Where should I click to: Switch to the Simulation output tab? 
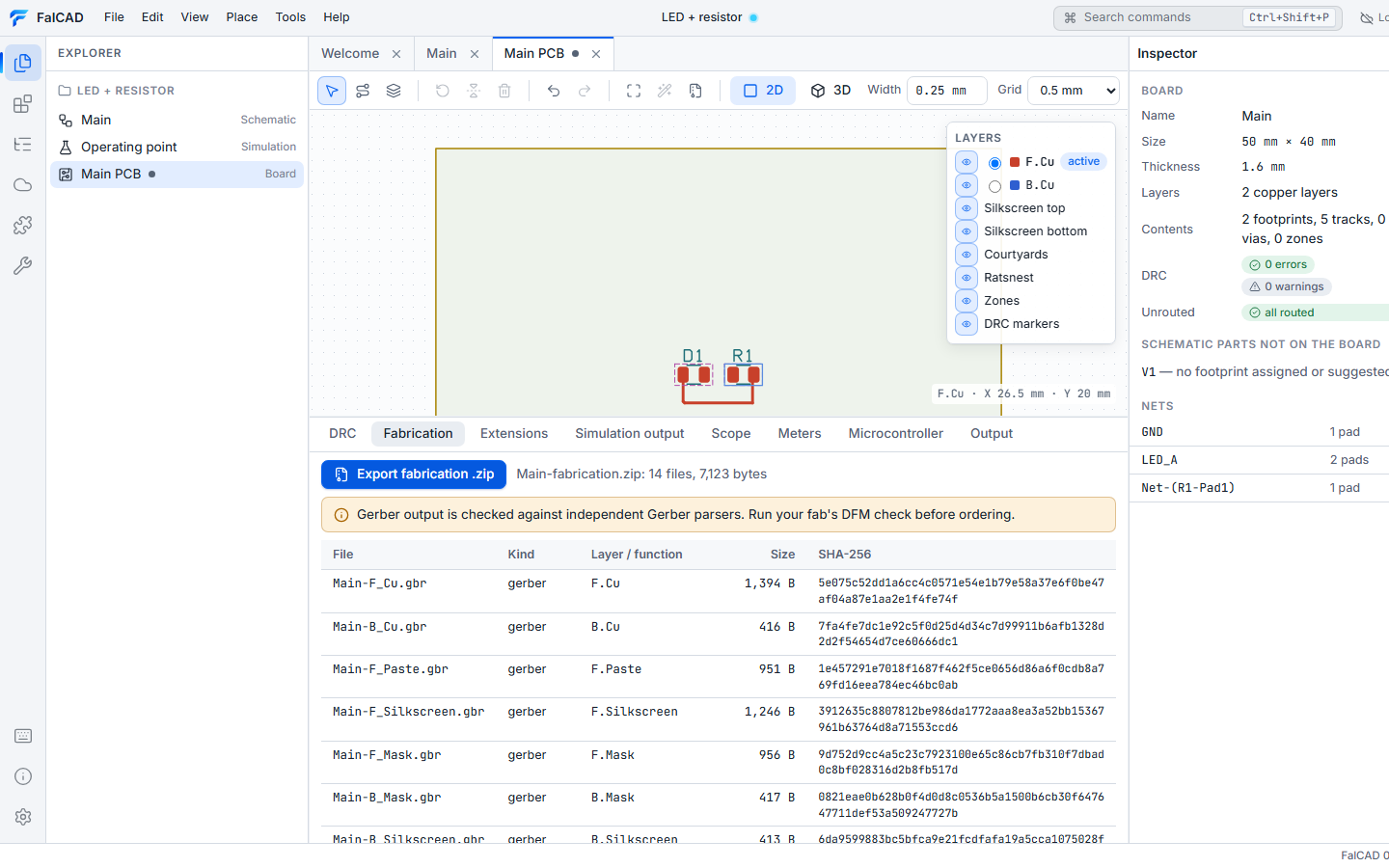630,434
